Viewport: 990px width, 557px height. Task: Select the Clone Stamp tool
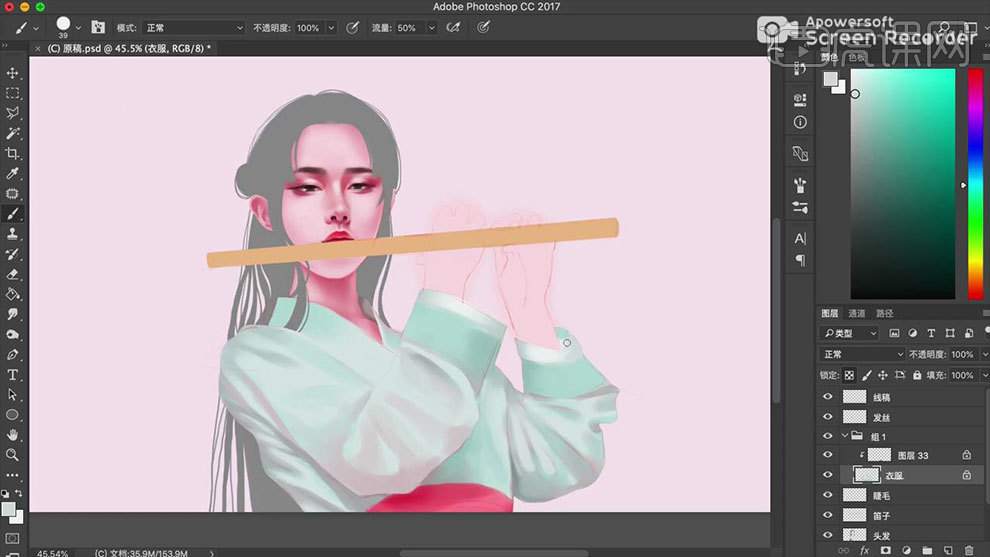[x=12, y=234]
